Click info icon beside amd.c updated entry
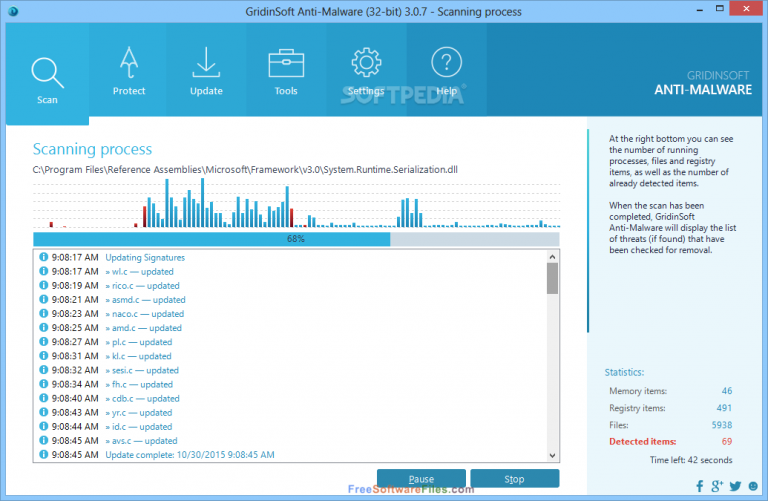Viewport: 768px width, 501px height. point(44,327)
